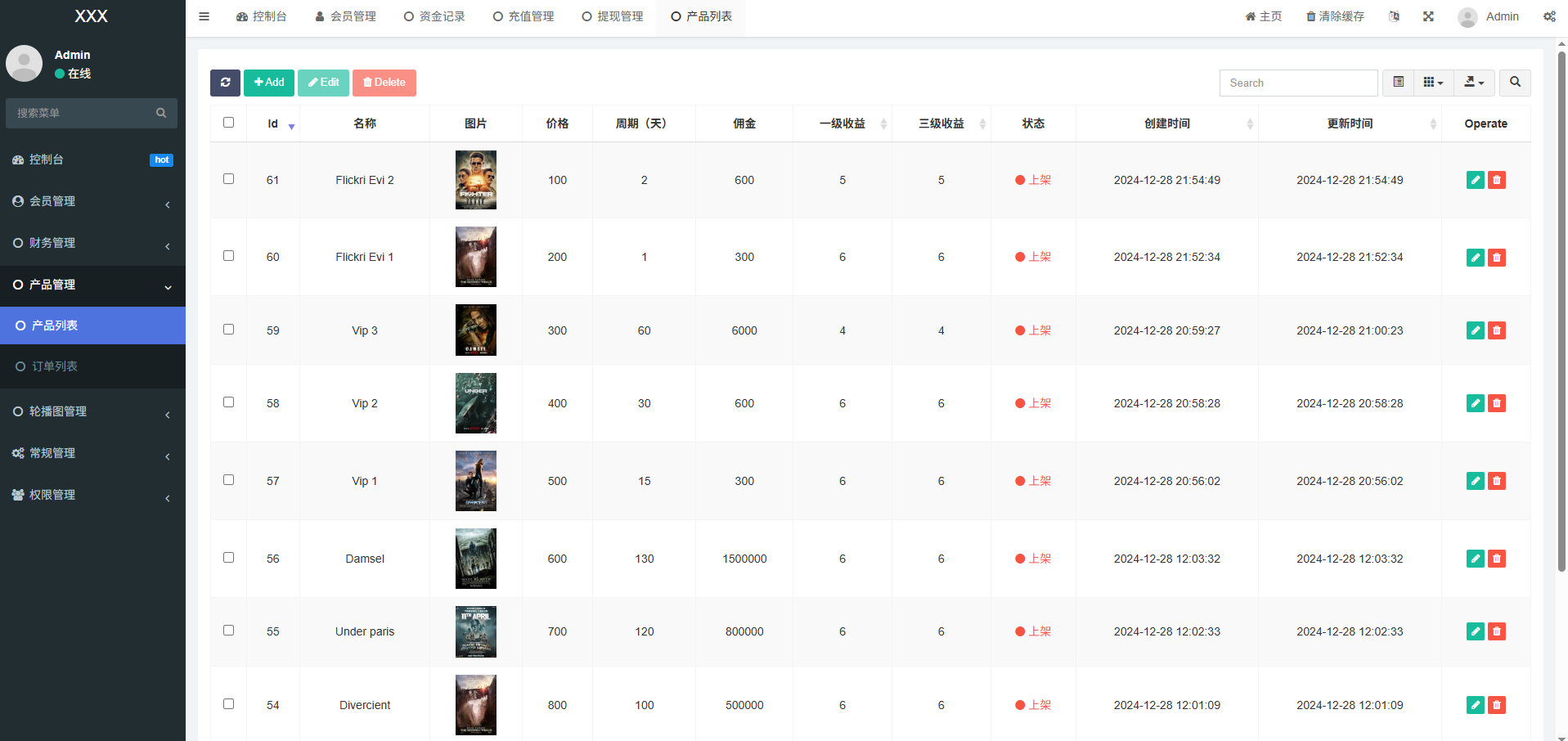Viewport: 1568px width, 741px height.
Task: Click the green edit icon for Flickri Evi 2
Action: 1475,180
